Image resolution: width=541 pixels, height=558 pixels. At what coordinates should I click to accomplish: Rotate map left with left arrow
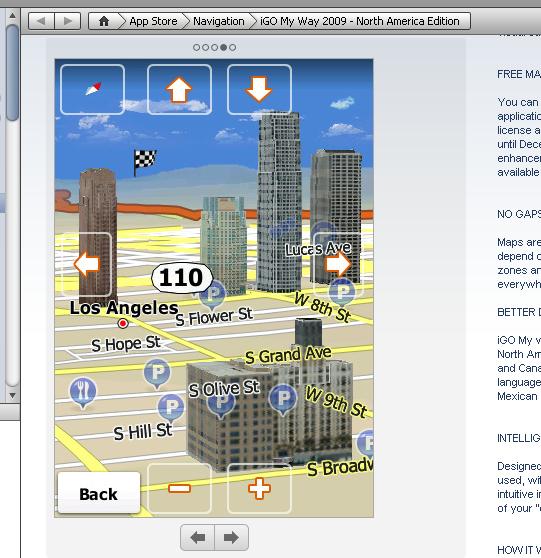pos(86,264)
